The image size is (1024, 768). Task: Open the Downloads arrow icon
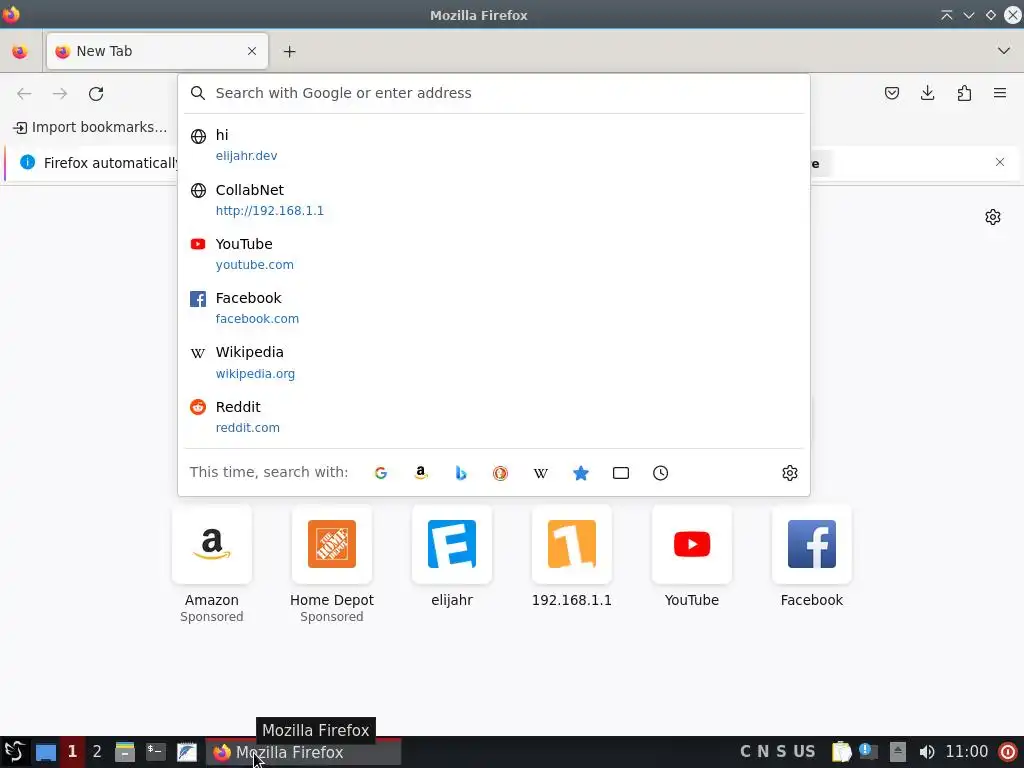pyautogui.click(x=927, y=93)
